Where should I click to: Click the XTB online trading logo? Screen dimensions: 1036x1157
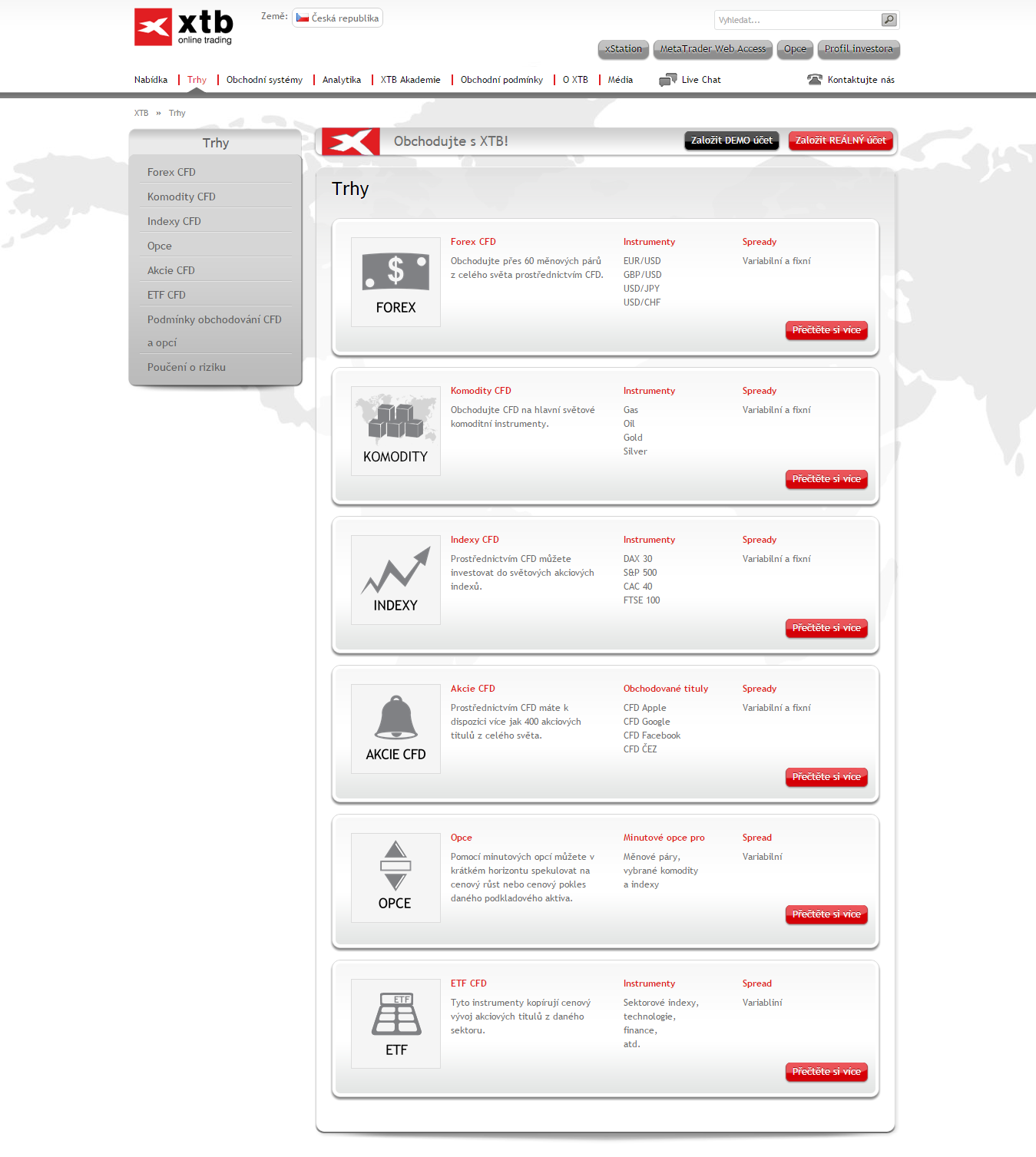click(x=184, y=28)
